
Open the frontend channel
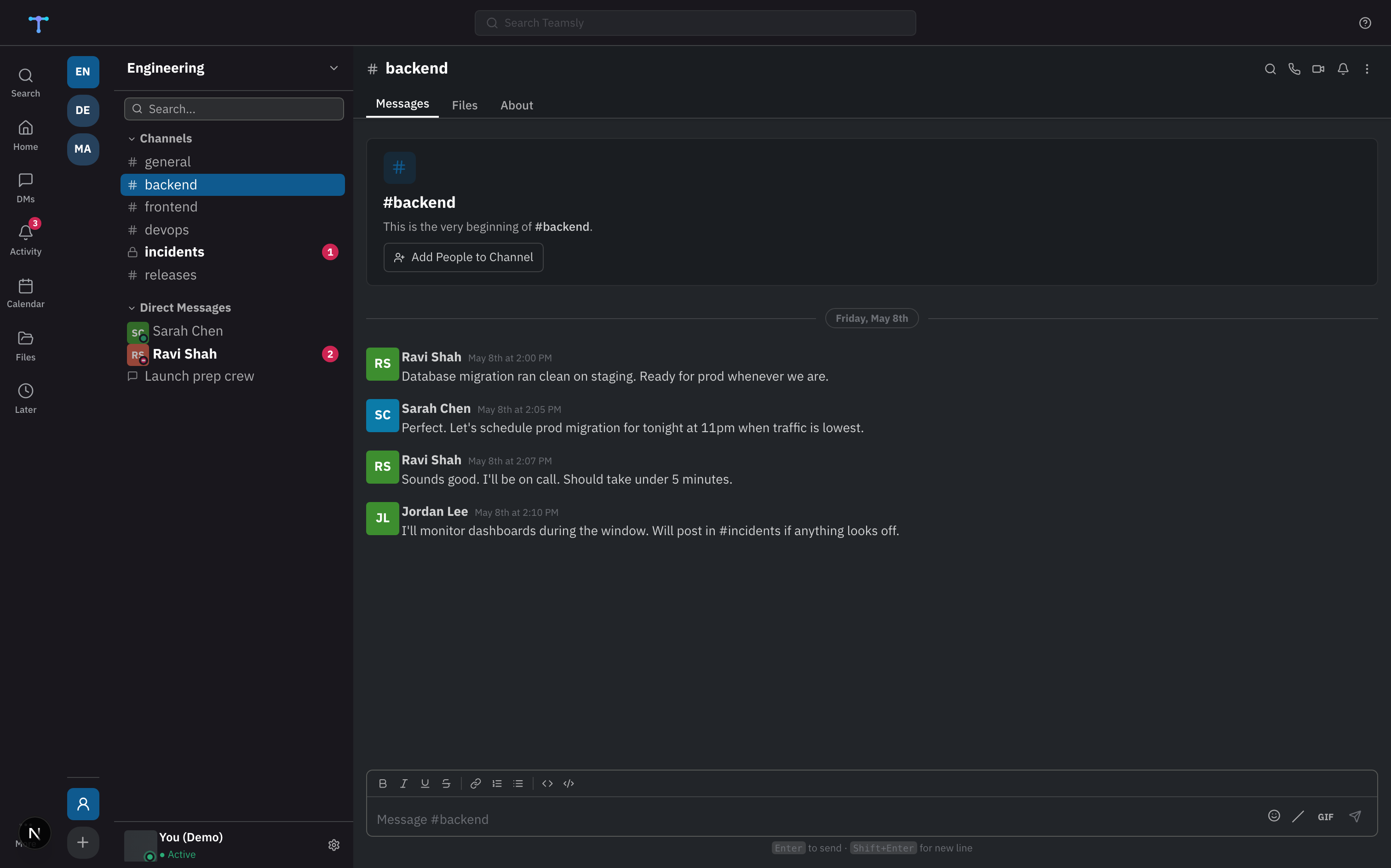click(x=232, y=207)
